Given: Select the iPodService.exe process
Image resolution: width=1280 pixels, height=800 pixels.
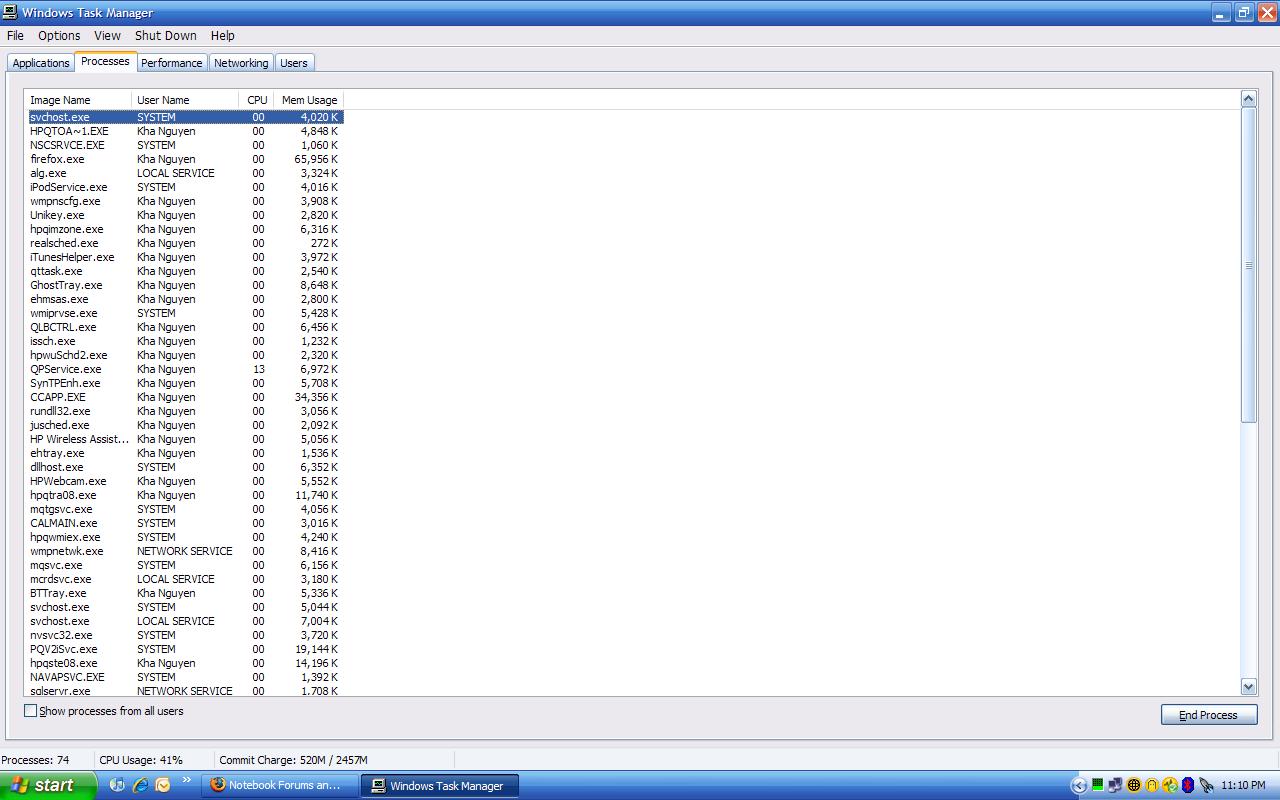Looking at the screenshot, I should 184,187.
